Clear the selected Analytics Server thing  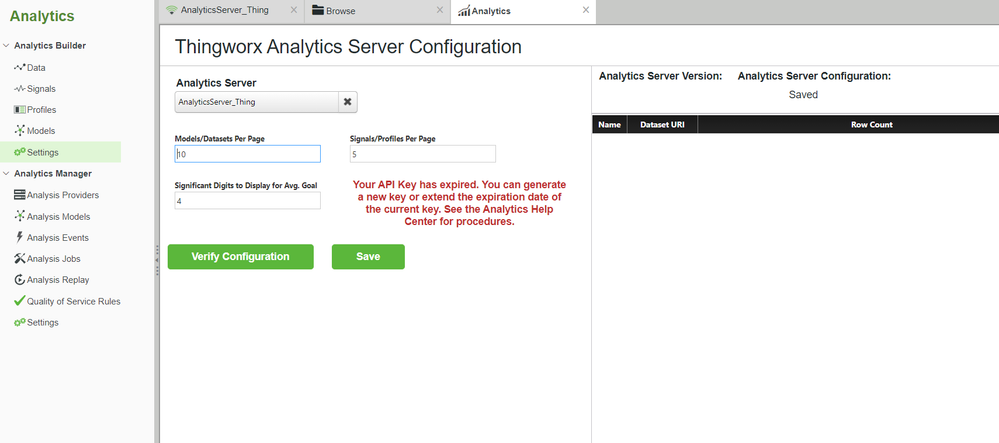pos(348,102)
